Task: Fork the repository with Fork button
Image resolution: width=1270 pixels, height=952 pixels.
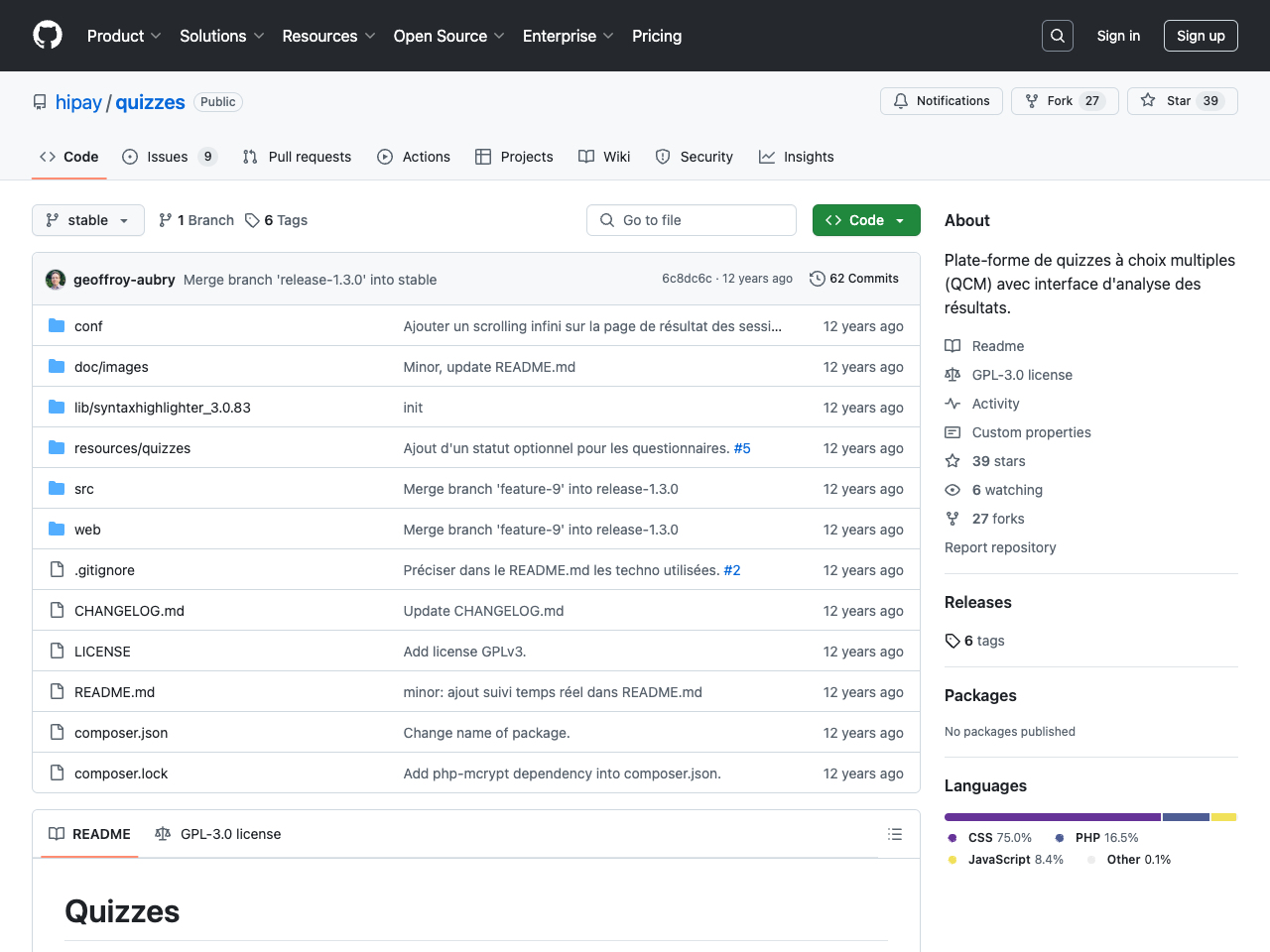Action: [1065, 101]
